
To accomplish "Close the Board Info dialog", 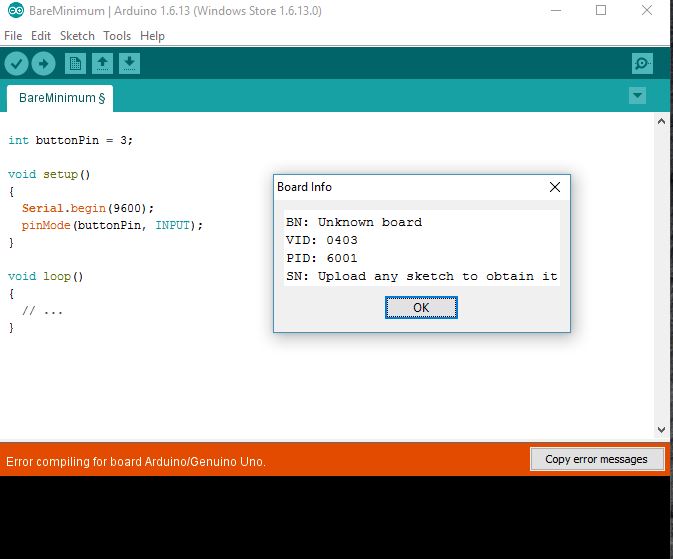I will (555, 187).
